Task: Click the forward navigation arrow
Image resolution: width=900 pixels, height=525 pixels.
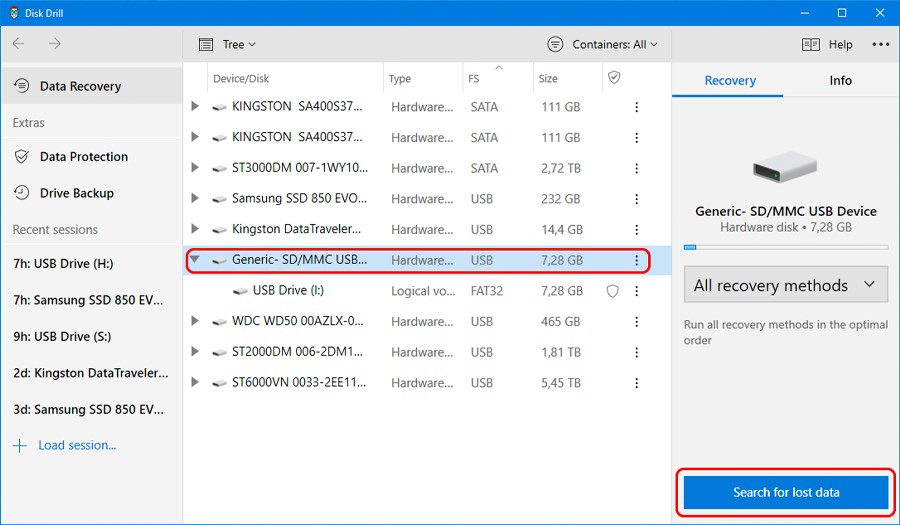Action: 54,44
